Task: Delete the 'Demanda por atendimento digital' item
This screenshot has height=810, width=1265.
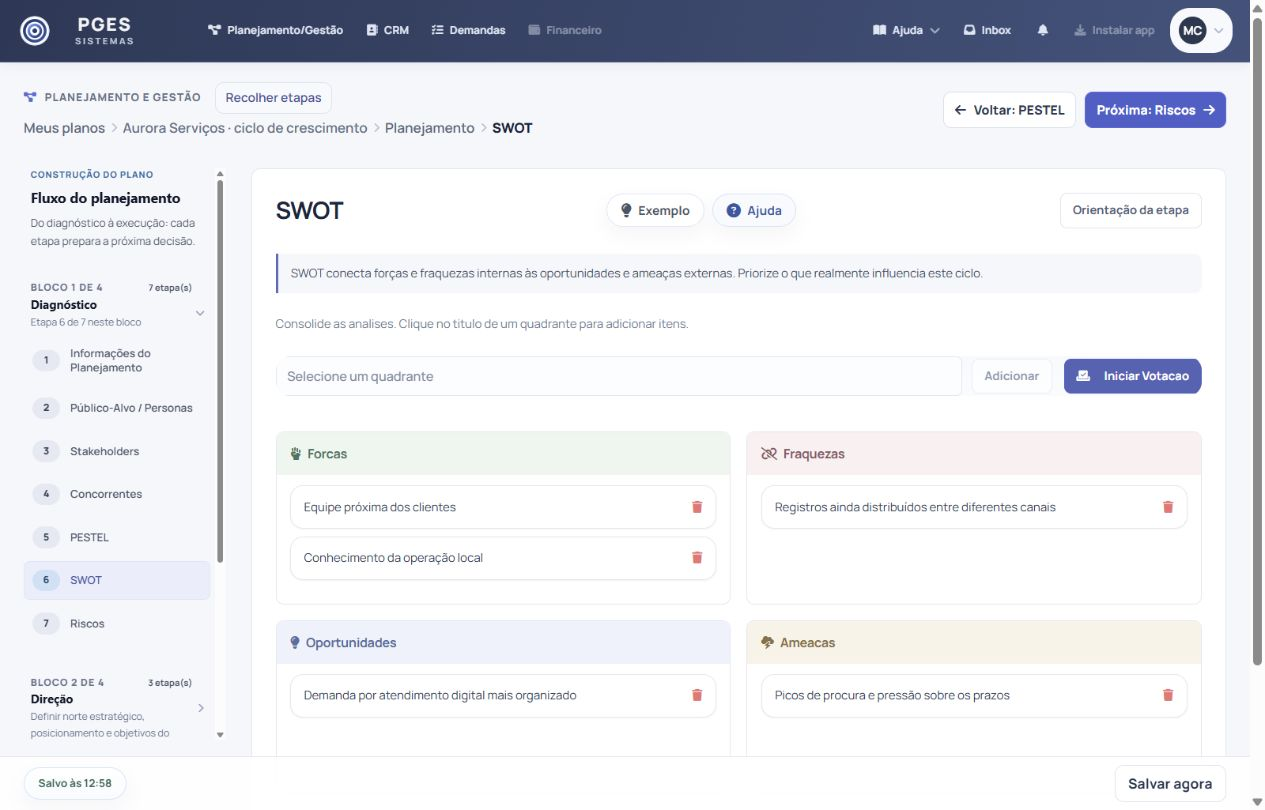Action: (x=697, y=695)
